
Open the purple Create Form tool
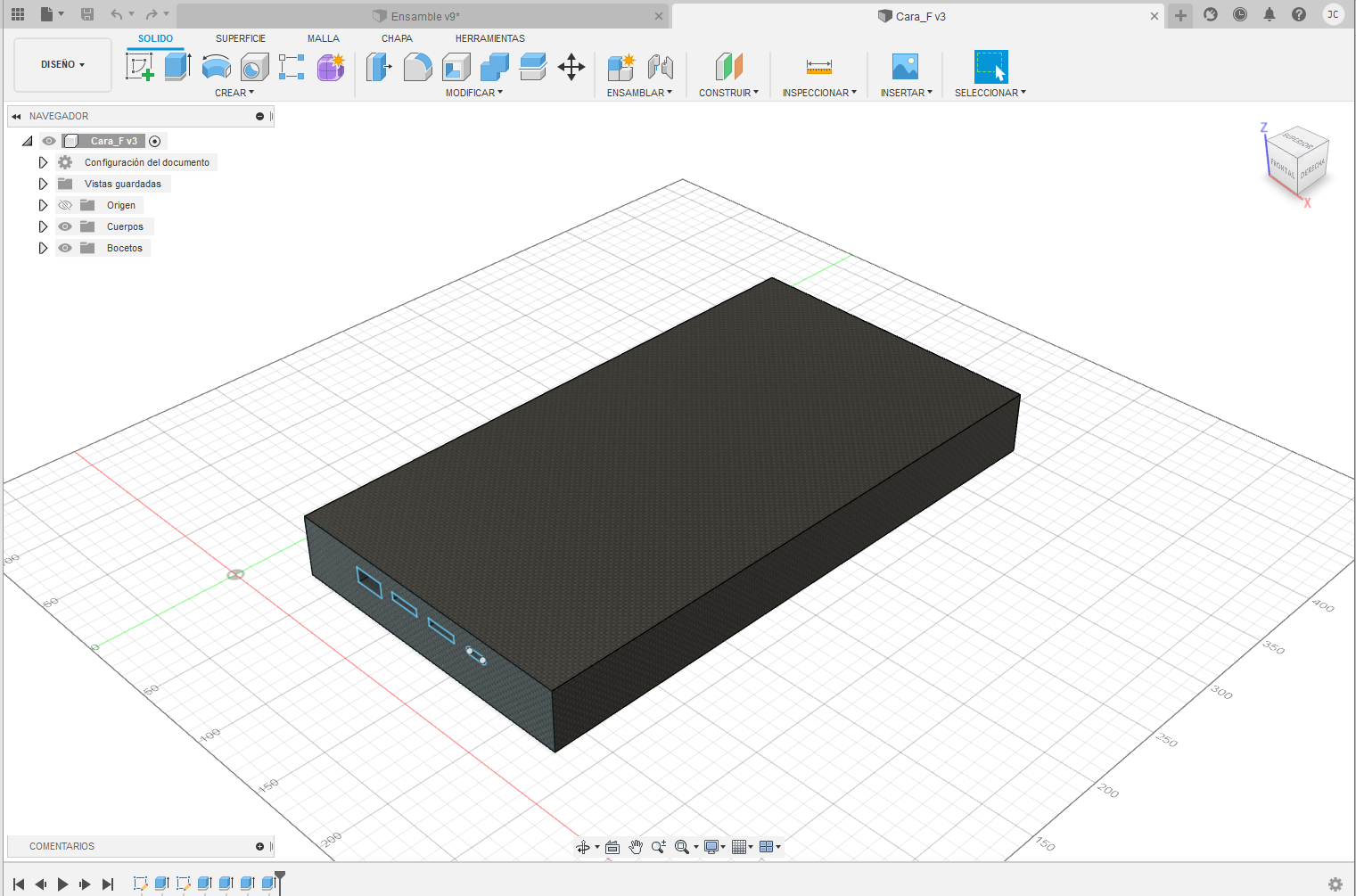(x=331, y=67)
